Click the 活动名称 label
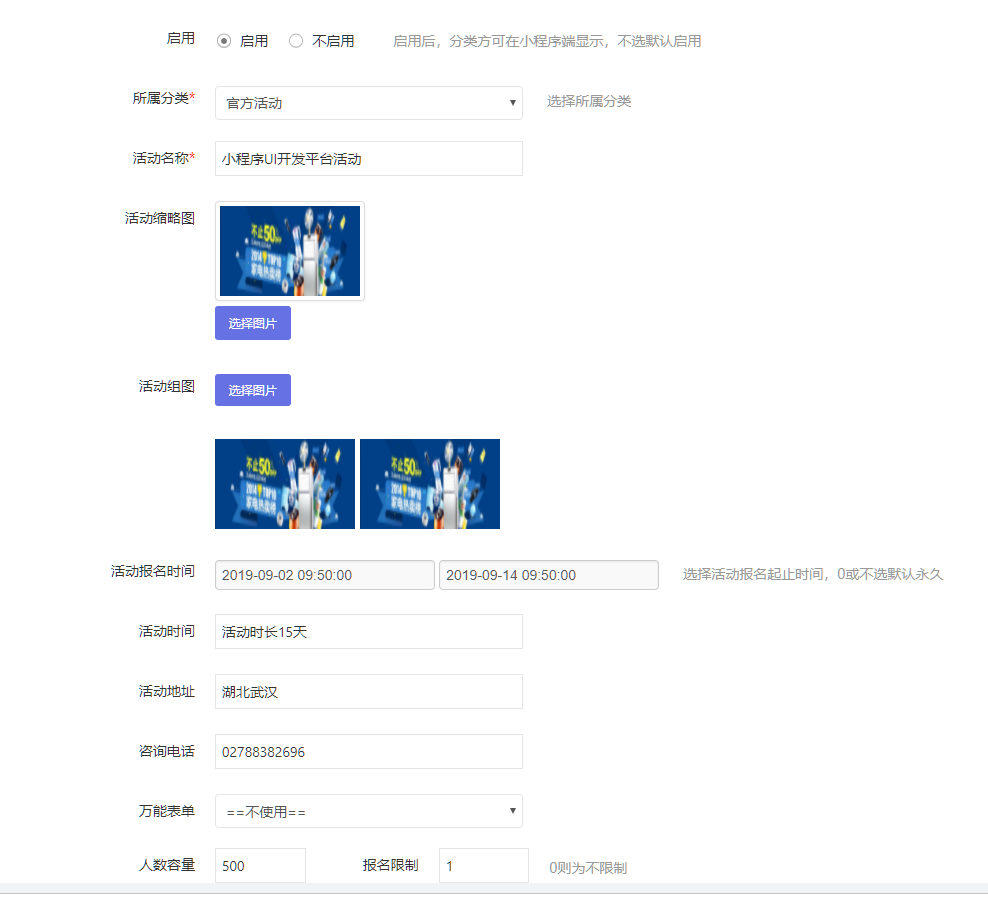Viewport: 988px width, 897px height. point(163,158)
